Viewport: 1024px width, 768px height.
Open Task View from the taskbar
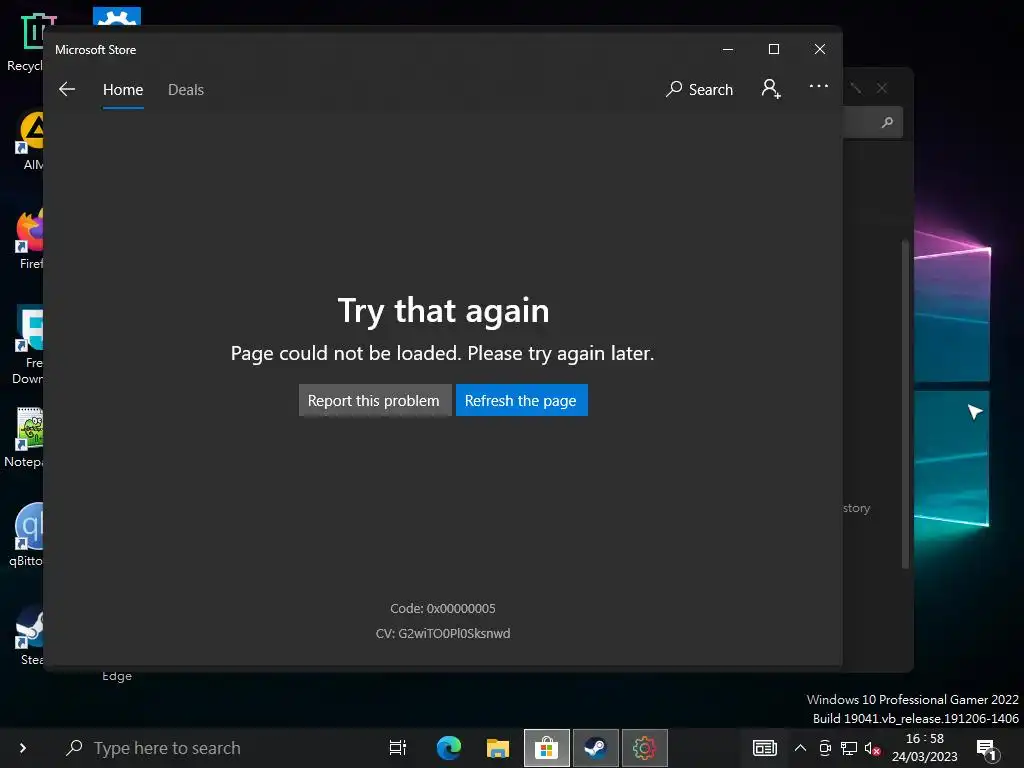(x=398, y=748)
